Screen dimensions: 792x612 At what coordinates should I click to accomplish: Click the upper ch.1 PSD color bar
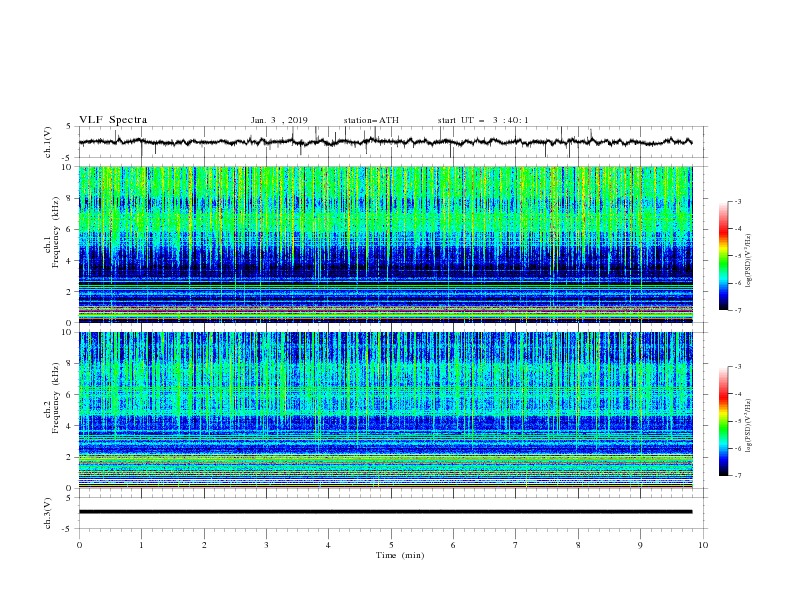tap(723, 256)
